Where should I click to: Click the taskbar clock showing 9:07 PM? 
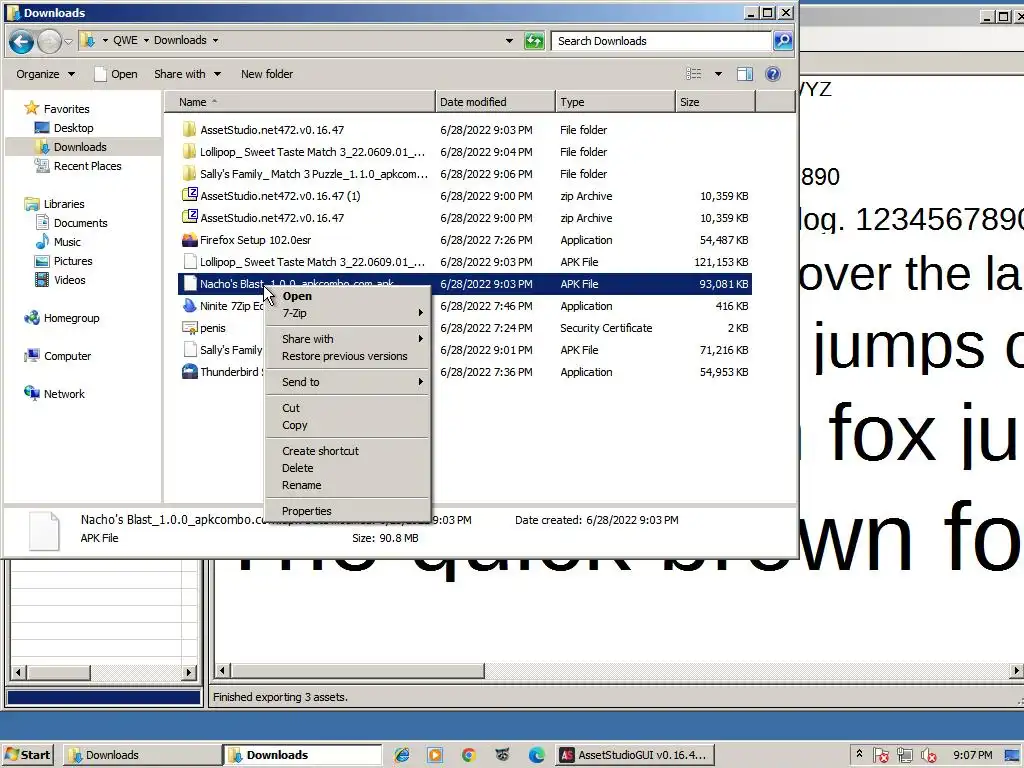point(972,755)
